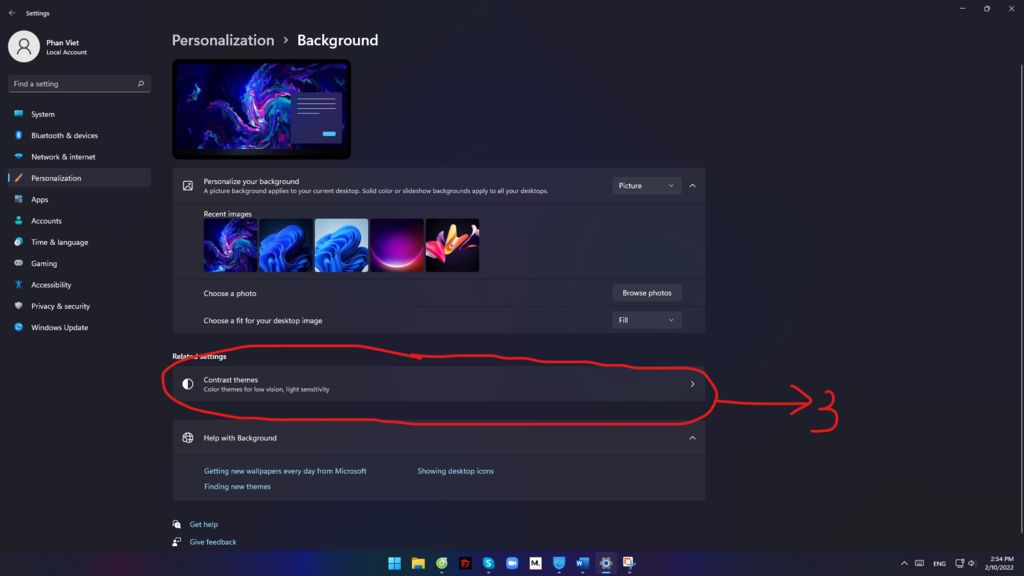This screenshot has width=1024, height=576.
Task: Click the Gaming controller icon
Action: coord(18,263)
